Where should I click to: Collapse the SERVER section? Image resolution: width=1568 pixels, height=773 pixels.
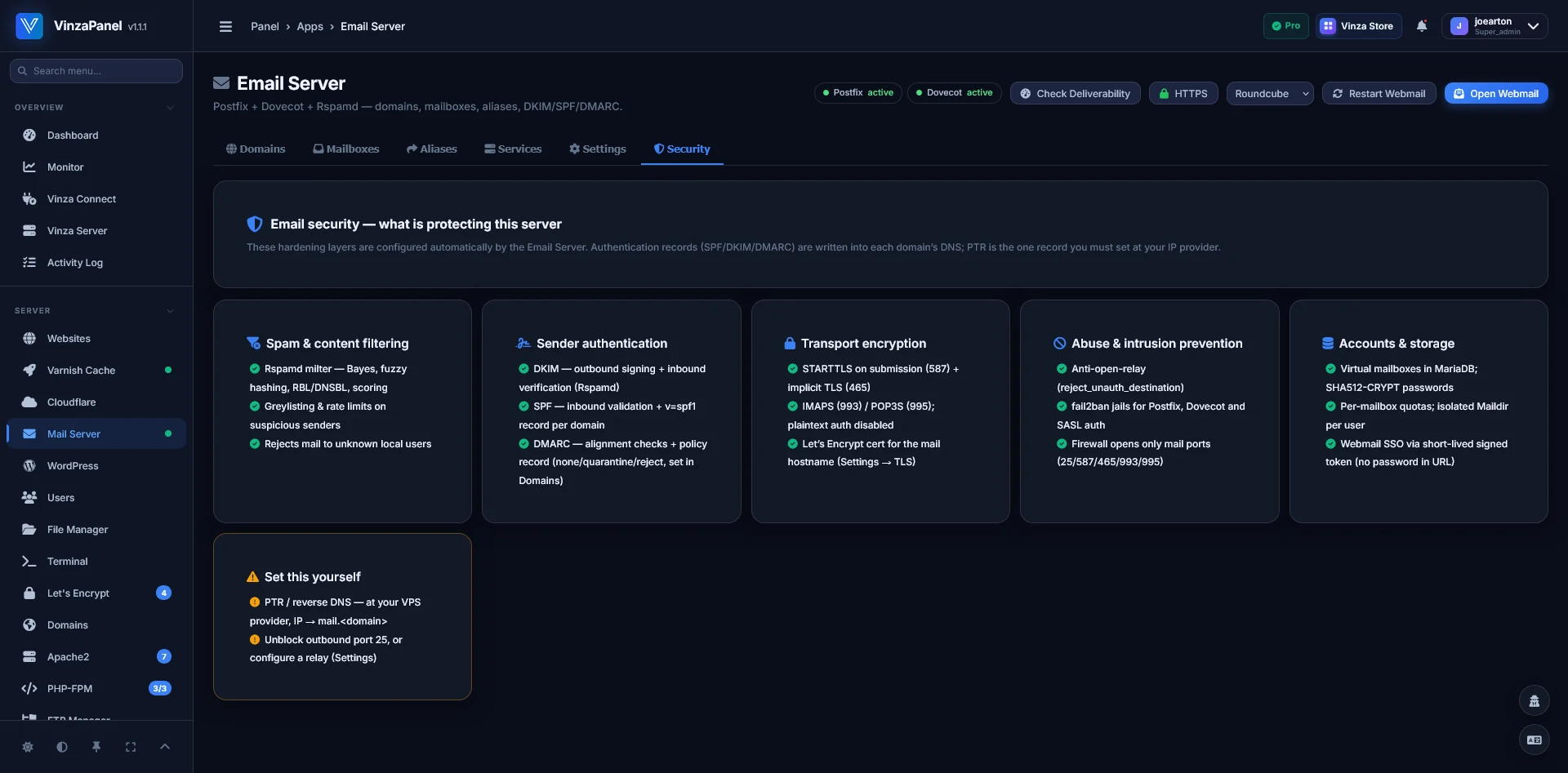[x=95, y=311]
